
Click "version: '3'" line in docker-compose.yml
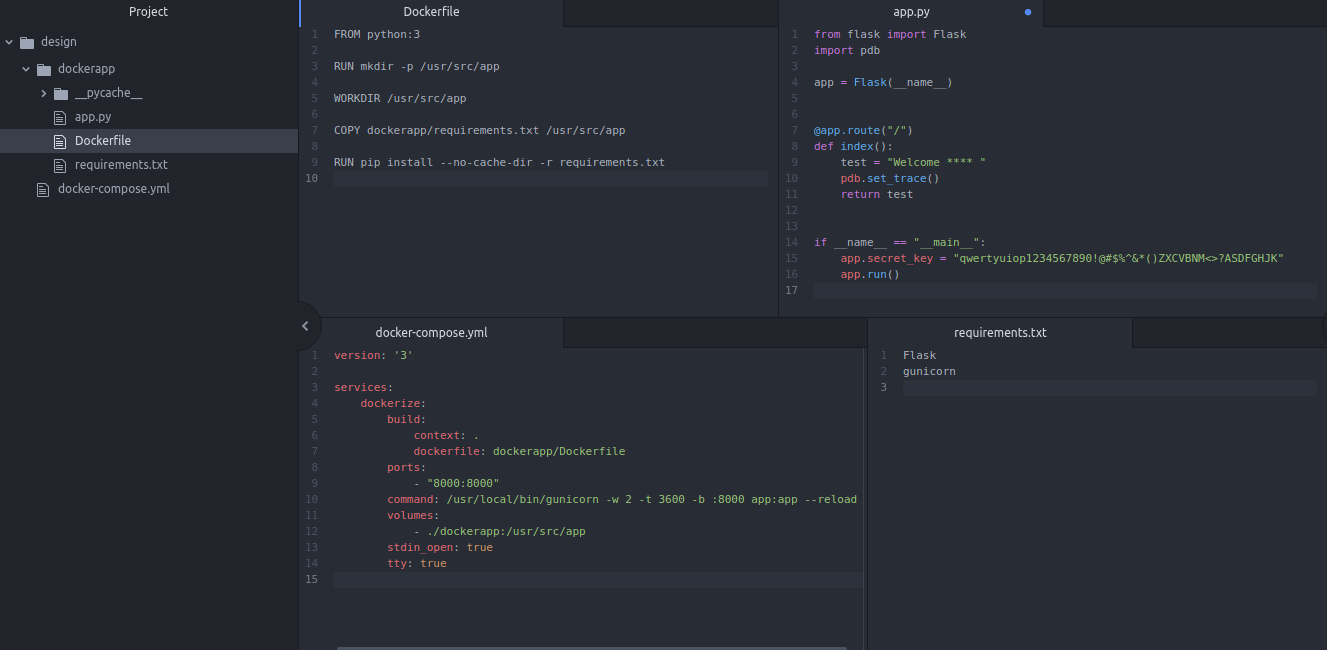click(374, 355)
